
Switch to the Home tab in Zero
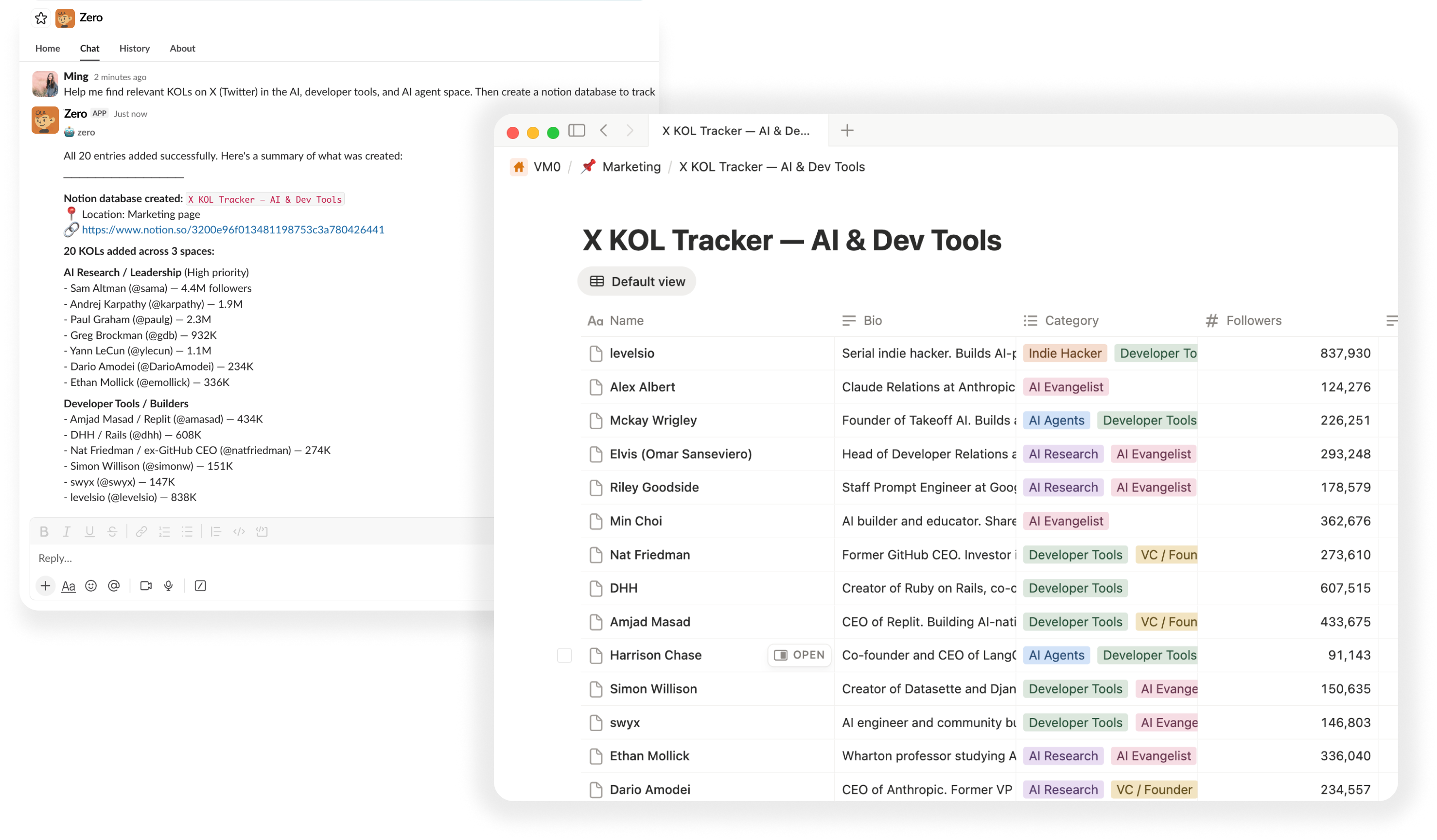click(47, 49)
